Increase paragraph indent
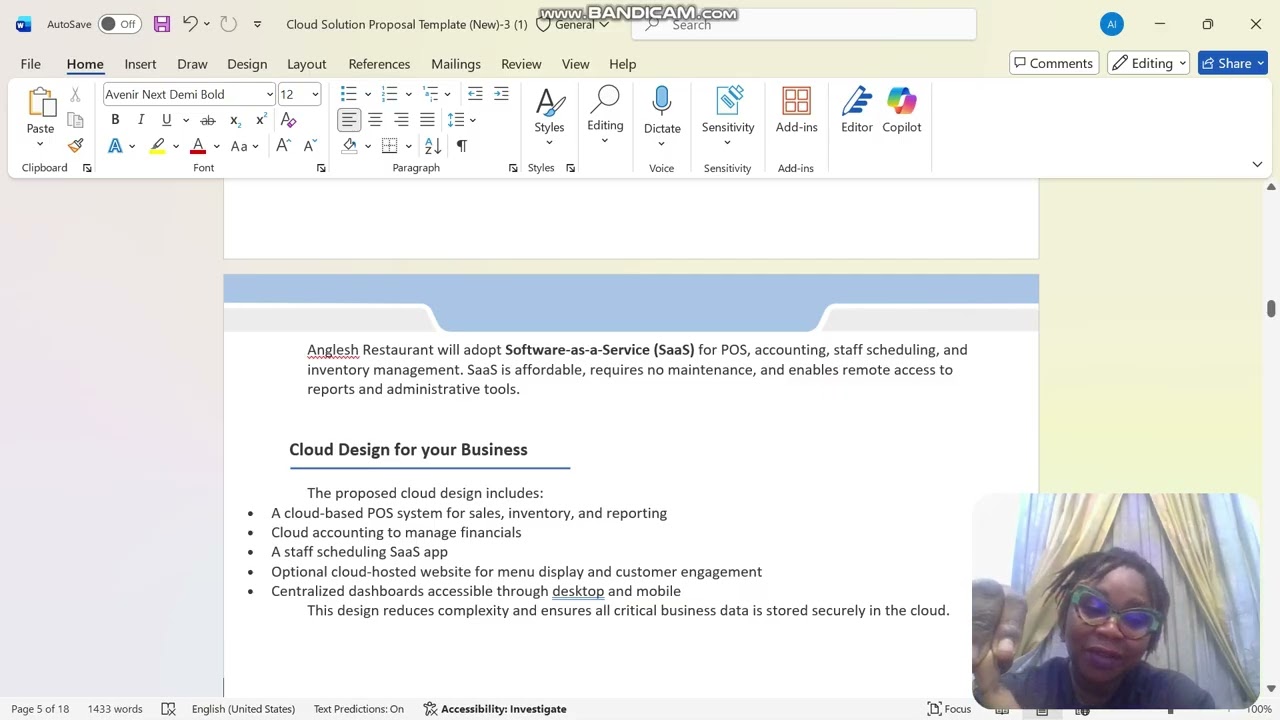The height and width of the screenshot is (720, 1280). point(501,94)
